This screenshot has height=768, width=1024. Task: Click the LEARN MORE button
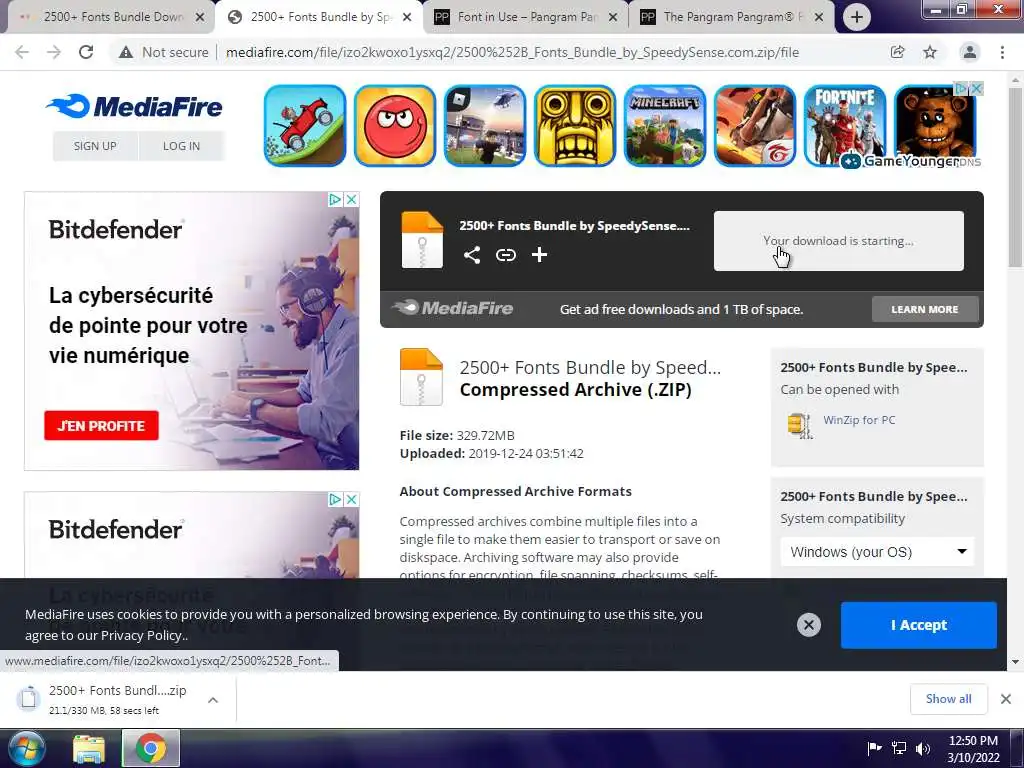pos(925,309)
